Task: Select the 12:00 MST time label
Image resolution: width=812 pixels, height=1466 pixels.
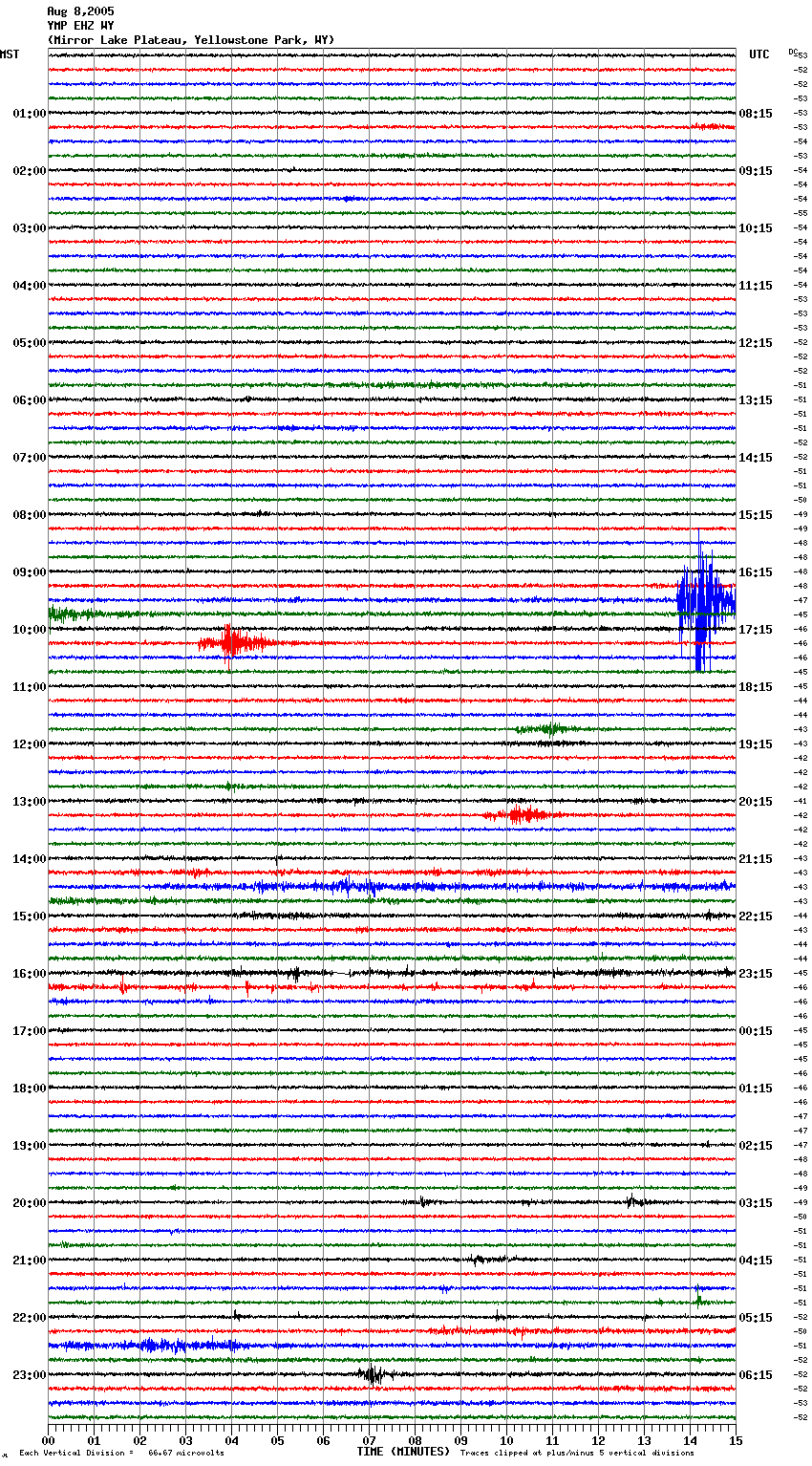Action: (29, 744)
